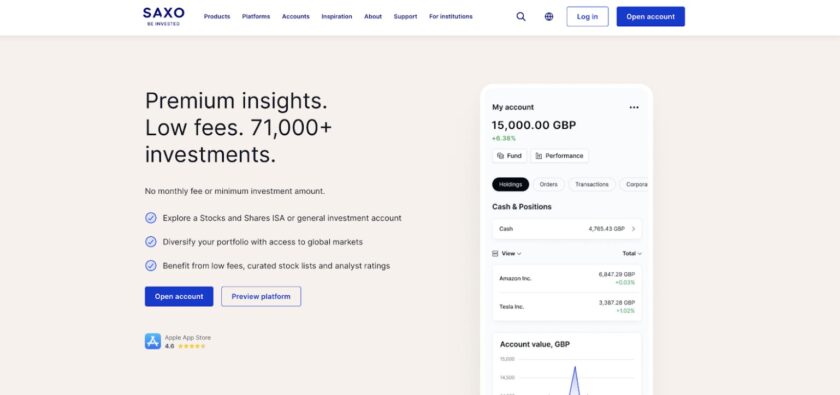Click the Apple App Store icon
This screenshot has height=395, width=840.
coord(153,341)
